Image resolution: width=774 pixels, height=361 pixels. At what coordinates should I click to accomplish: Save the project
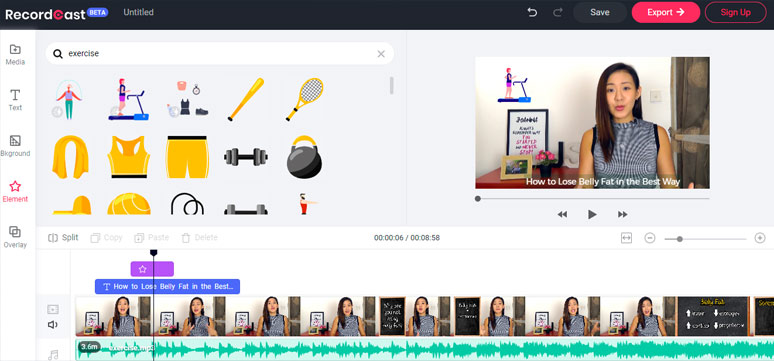pyautogui.click(x=600, y=12)
